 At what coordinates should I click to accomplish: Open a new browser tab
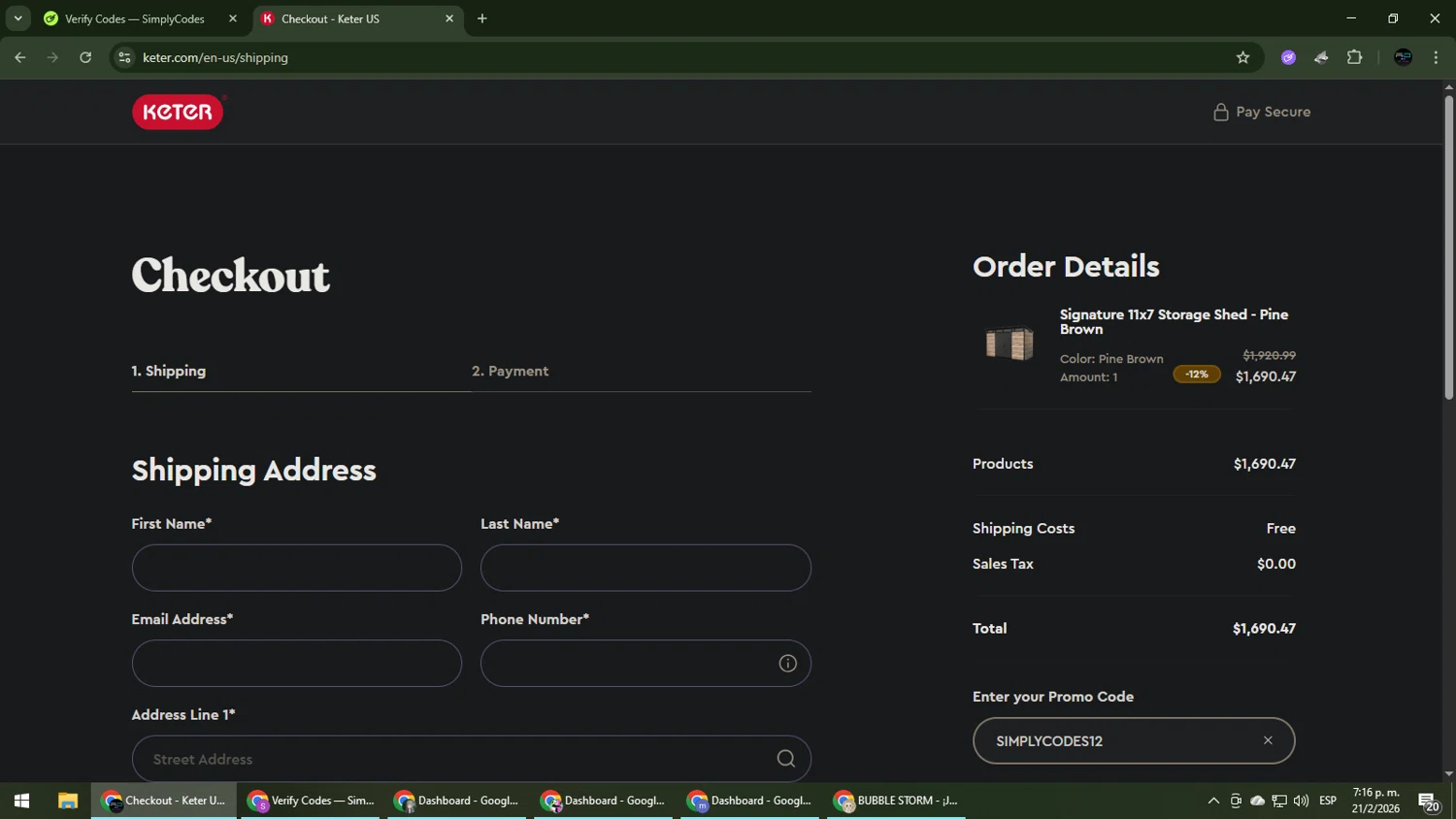coord(482,18)
